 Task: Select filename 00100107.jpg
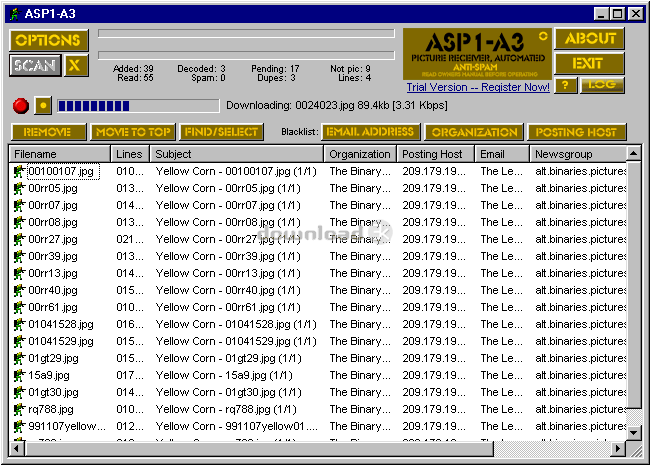pos(61,171)
